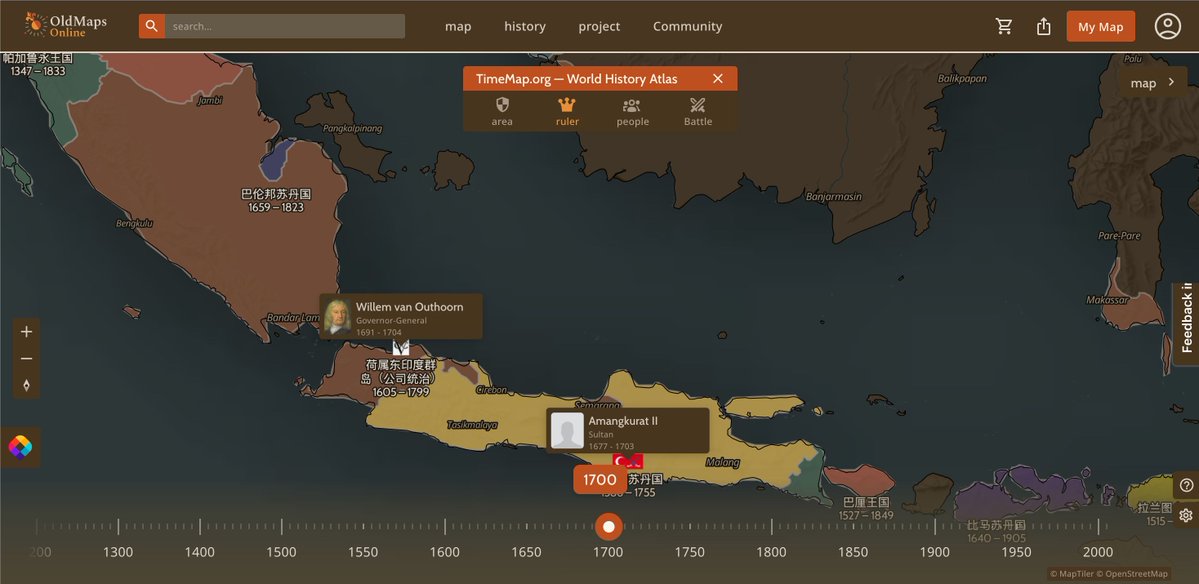Click the Cirebon city label

point(491,390)
